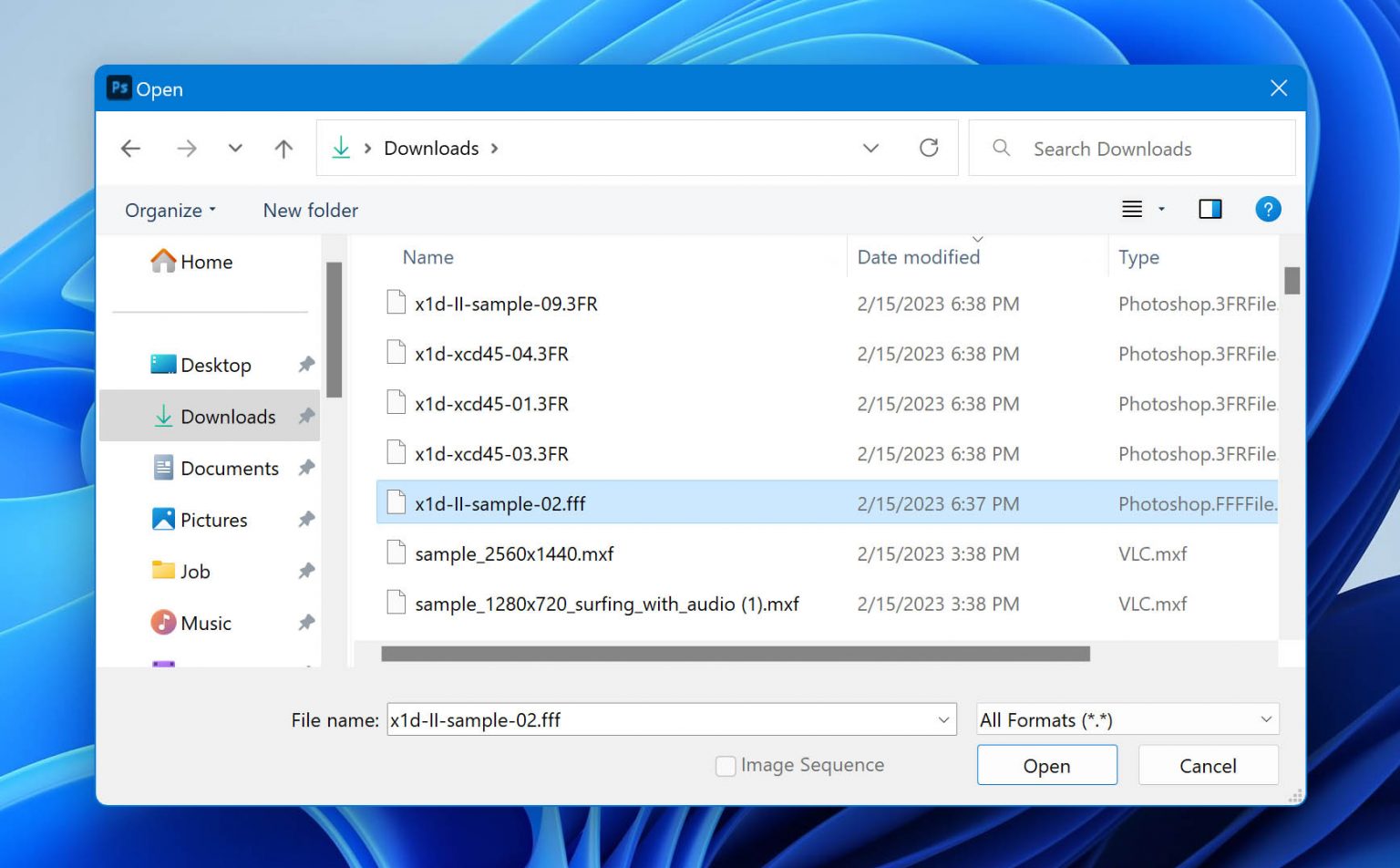Navigate back to the previous folder
The height and width of the screenshot is (868, 1400).
click(x=130, y=148)
